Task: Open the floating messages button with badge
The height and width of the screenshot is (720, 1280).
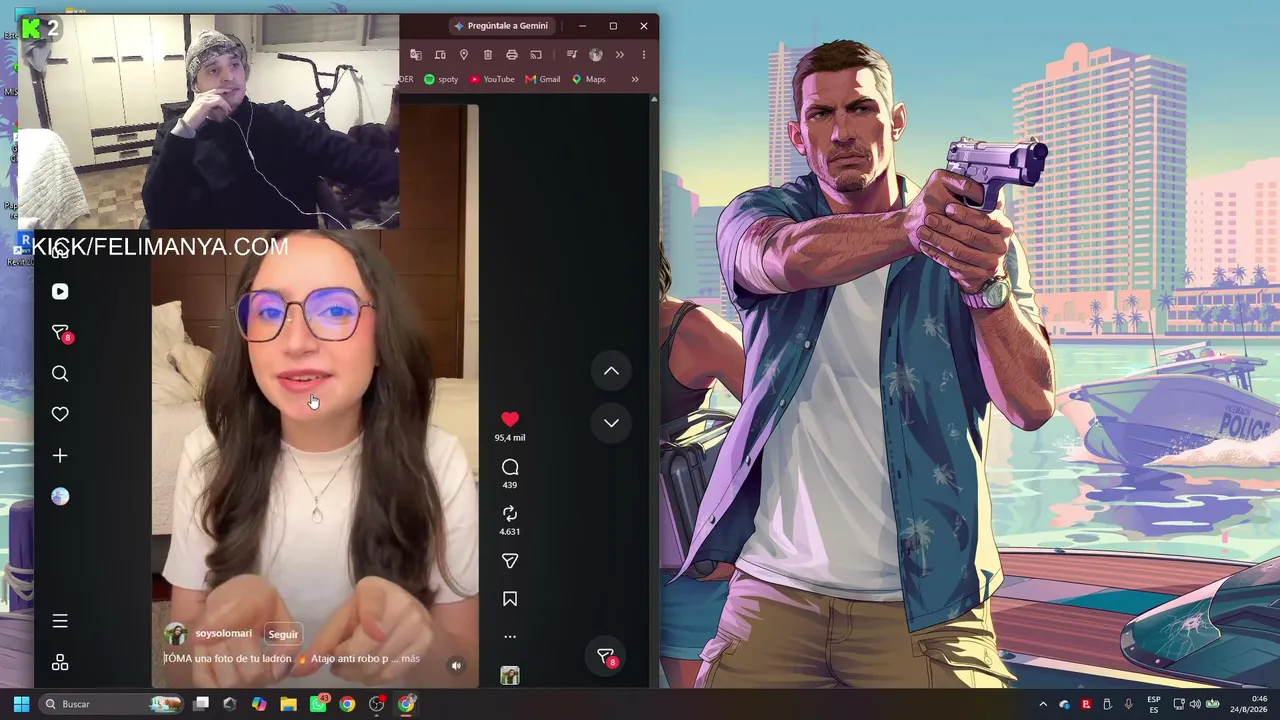Action: tap(606, 657)
